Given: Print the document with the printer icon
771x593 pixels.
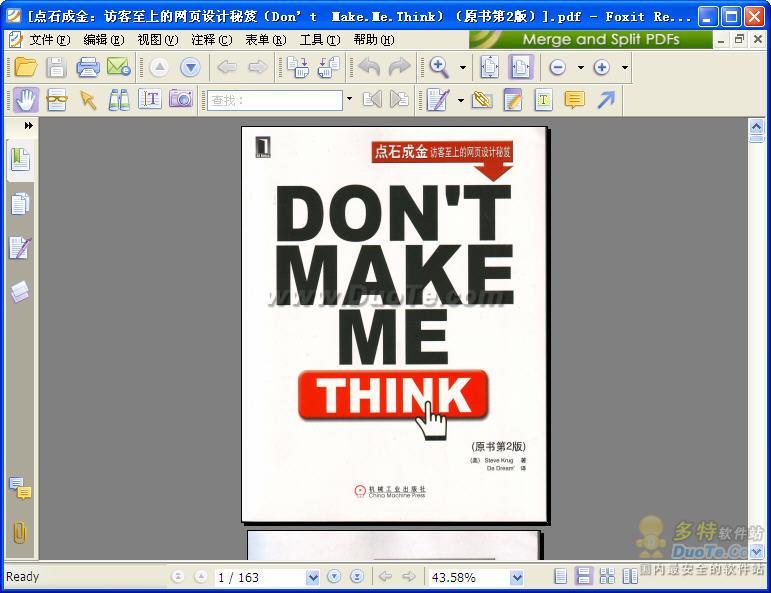Looking at the screenshot, I should click(x=88, y=67).
